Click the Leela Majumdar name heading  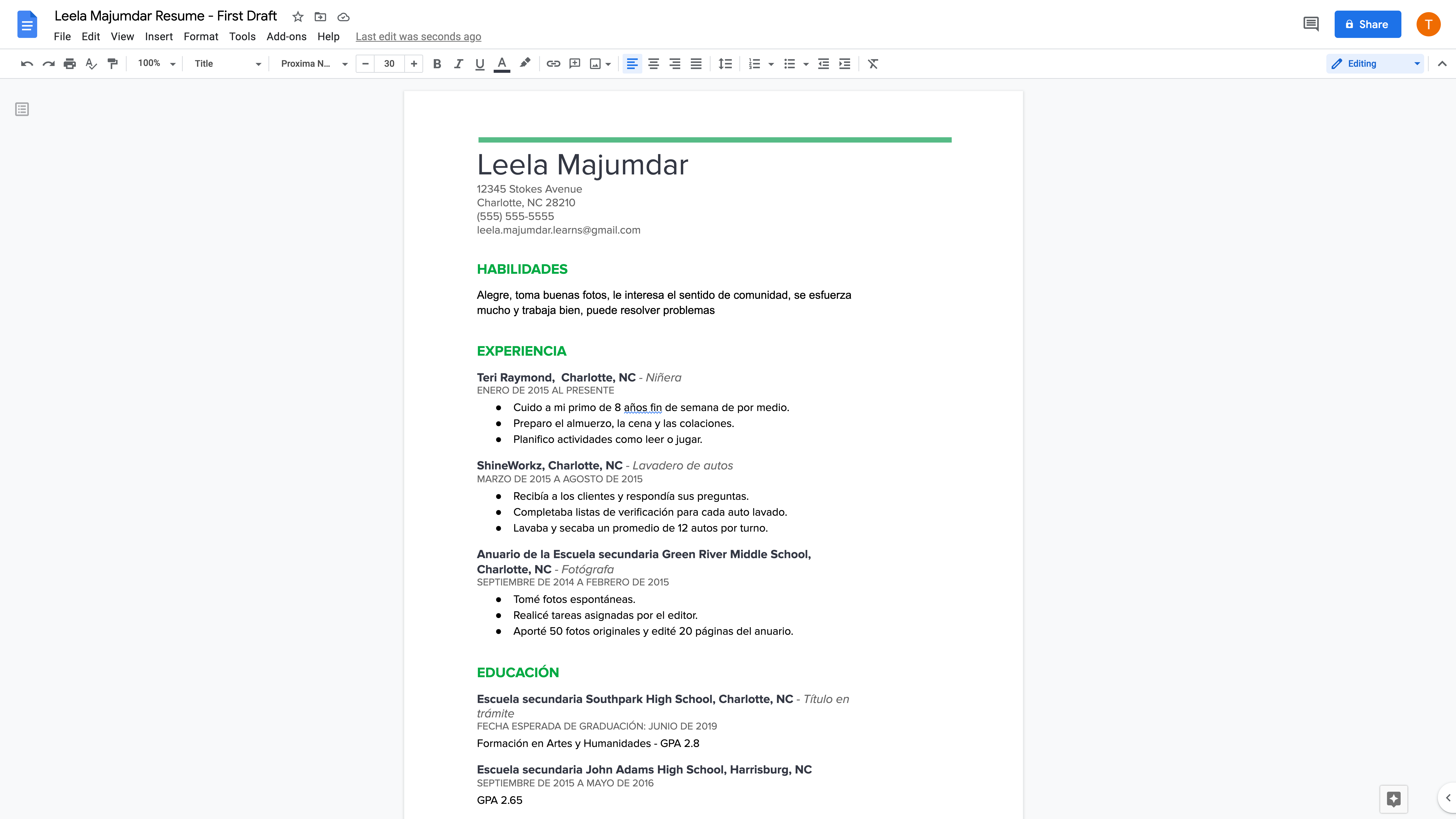[x=583, y=165]
